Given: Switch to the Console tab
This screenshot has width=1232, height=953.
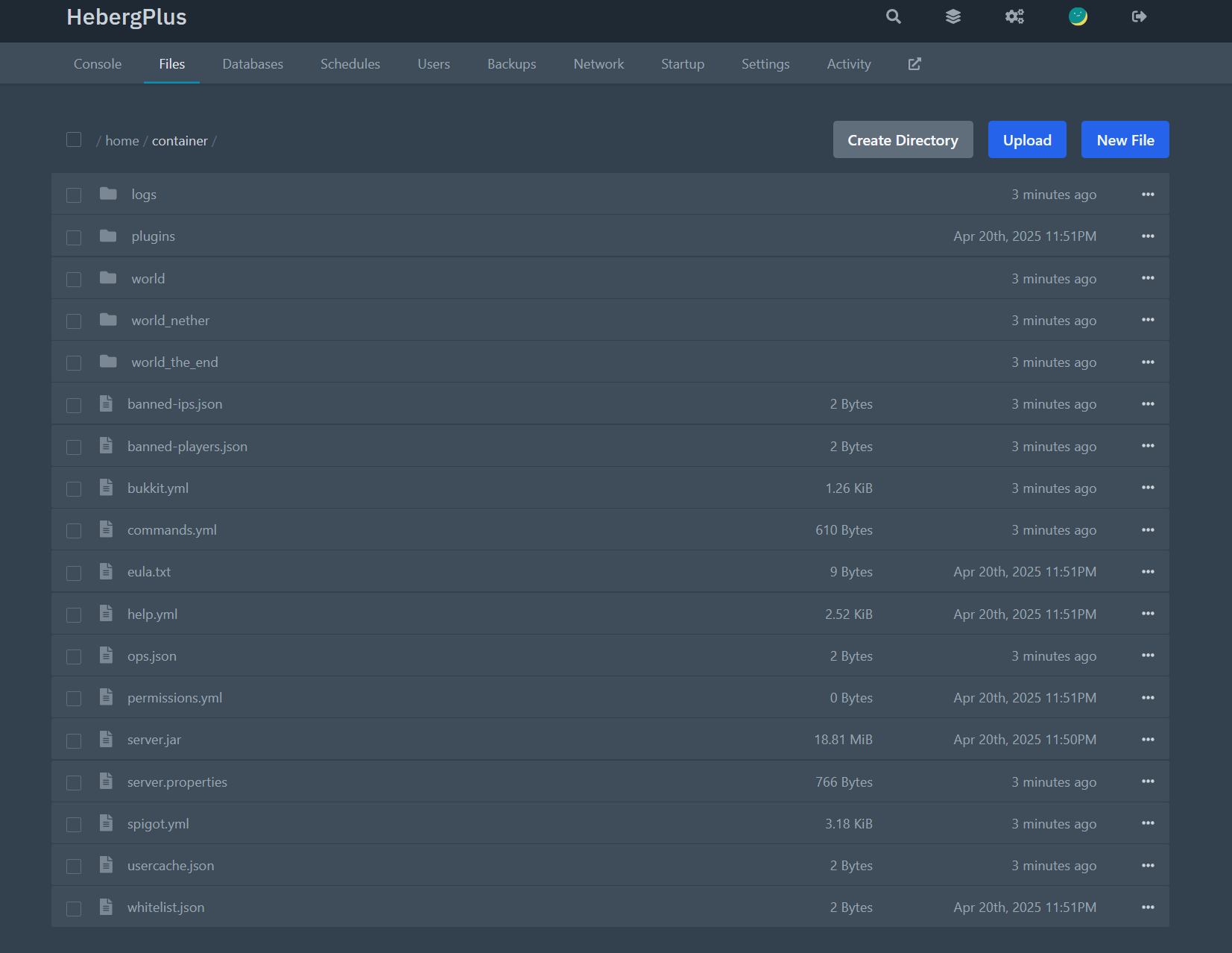Looking at the screenshot, I should click(98, 64).
